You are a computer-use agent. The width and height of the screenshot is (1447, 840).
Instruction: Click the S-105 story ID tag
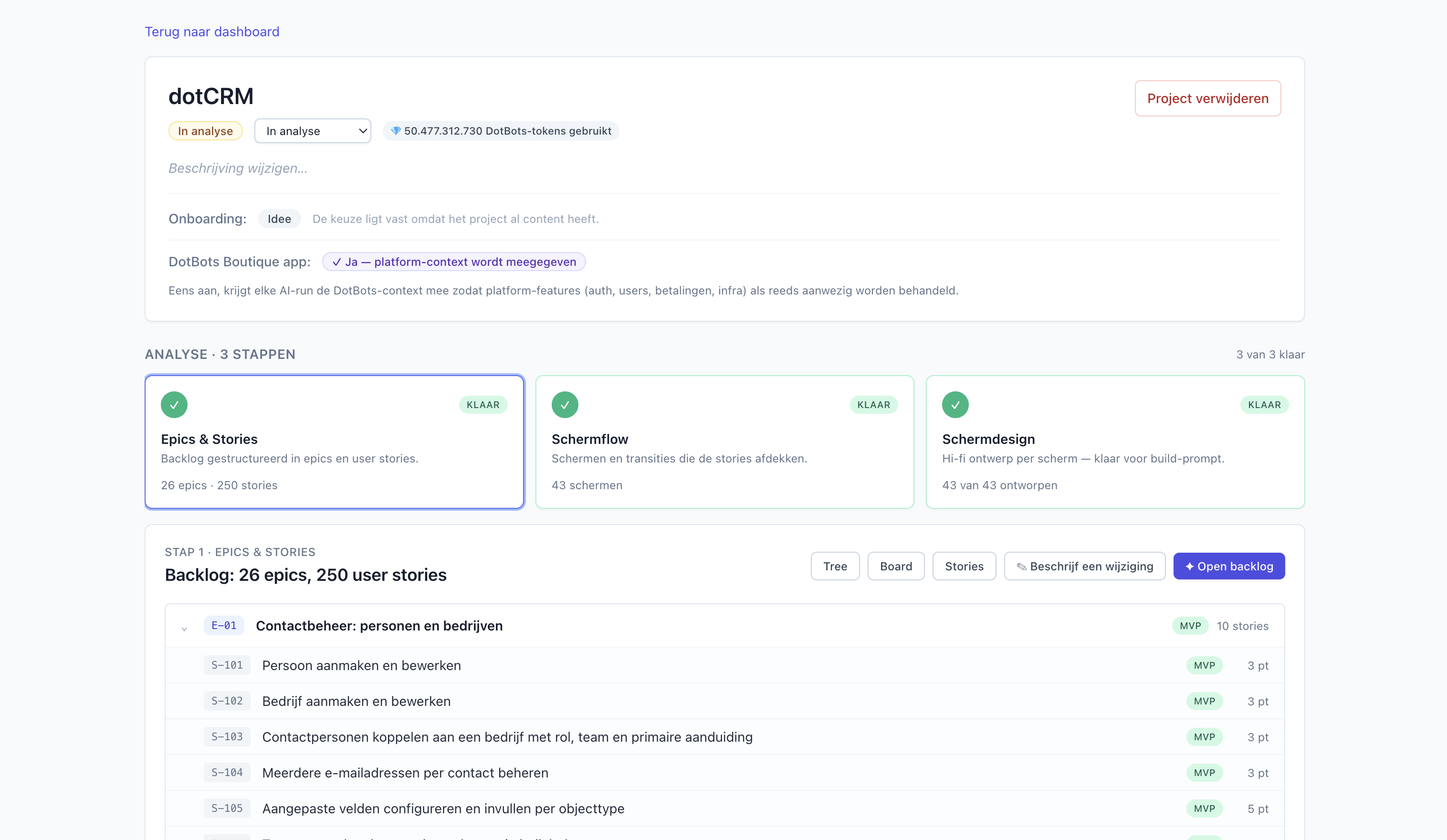pyautogui.click(x=227, y=808)
